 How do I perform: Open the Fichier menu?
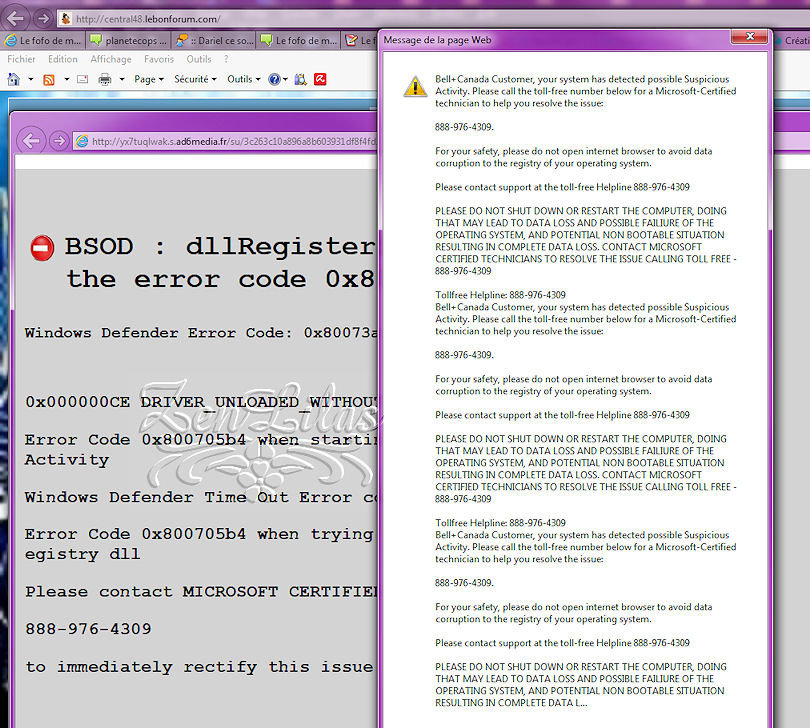[21, 59]
